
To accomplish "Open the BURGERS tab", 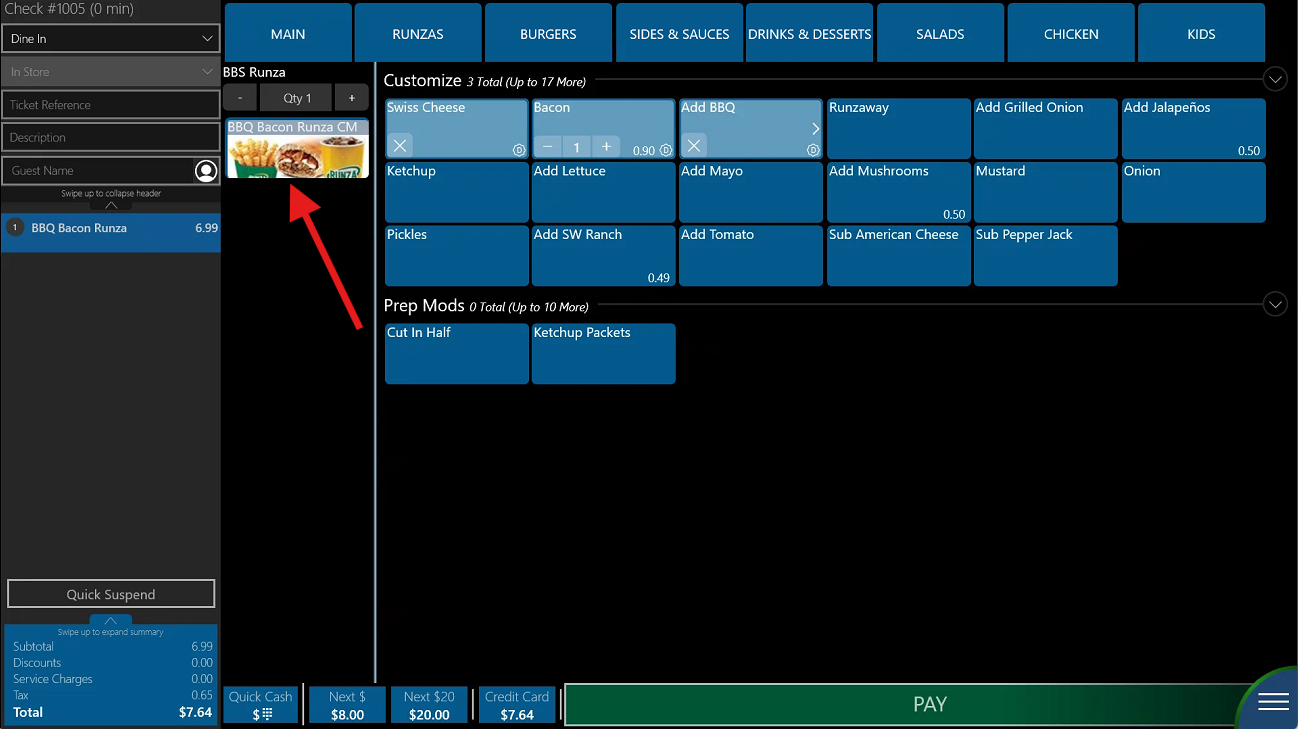I will point(548,33).
